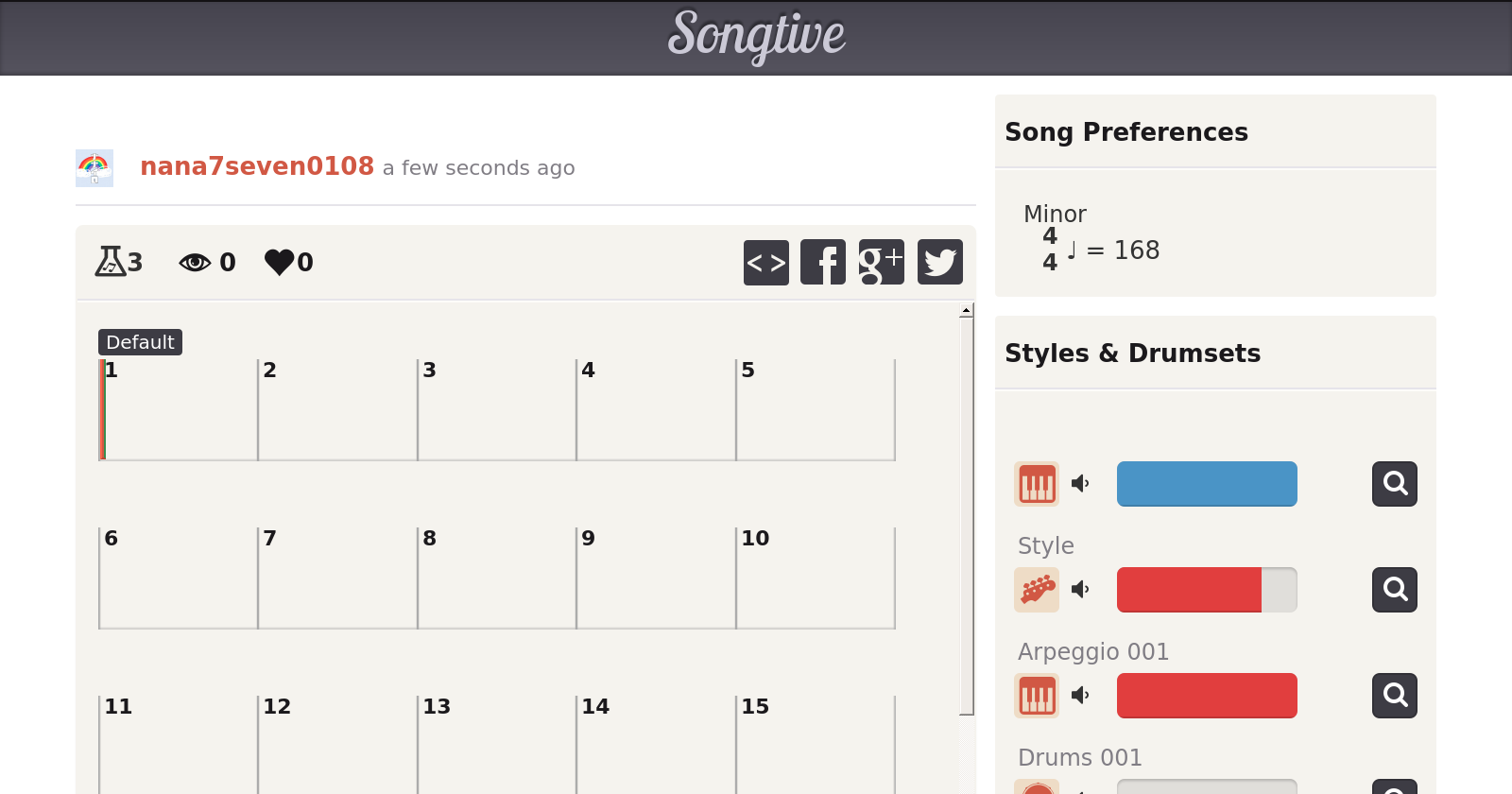The width and height of the screenshot is (1512, 794).
Task: Open the nana7seven0108 profile link
Action: click(x=257, y=166)
